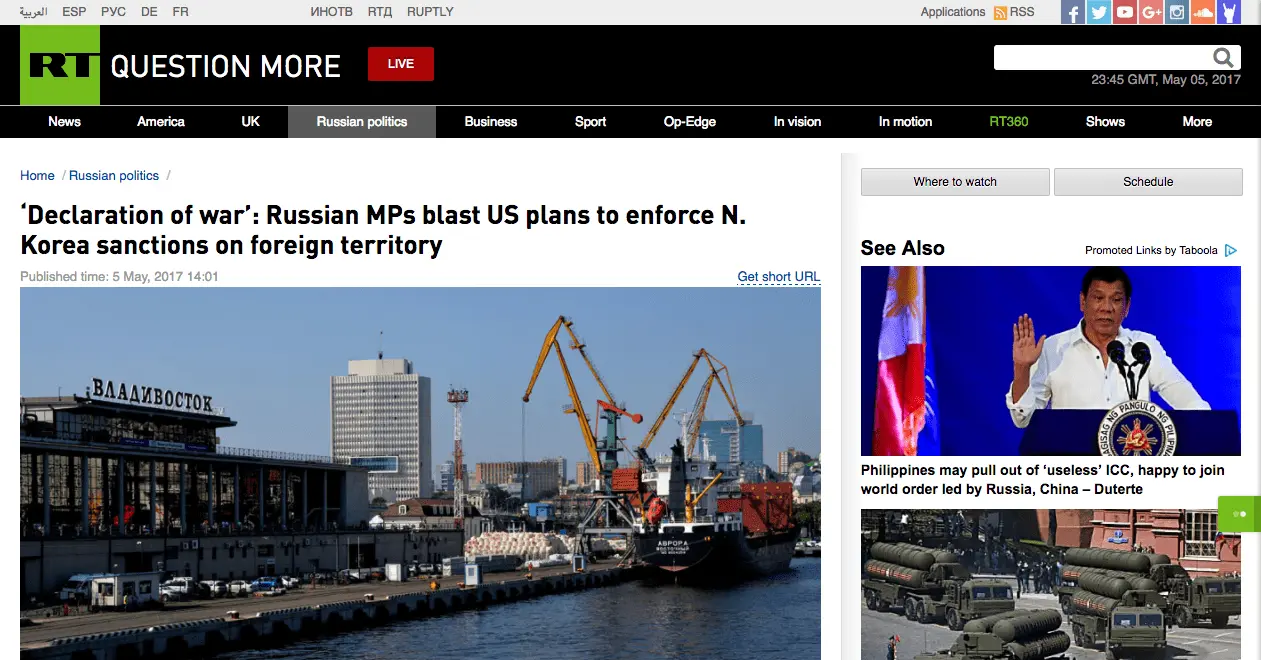Click the orange RSS feed icon
Image resolution: width=1261 pixels, height=660 pixels.
[1000, 12]
